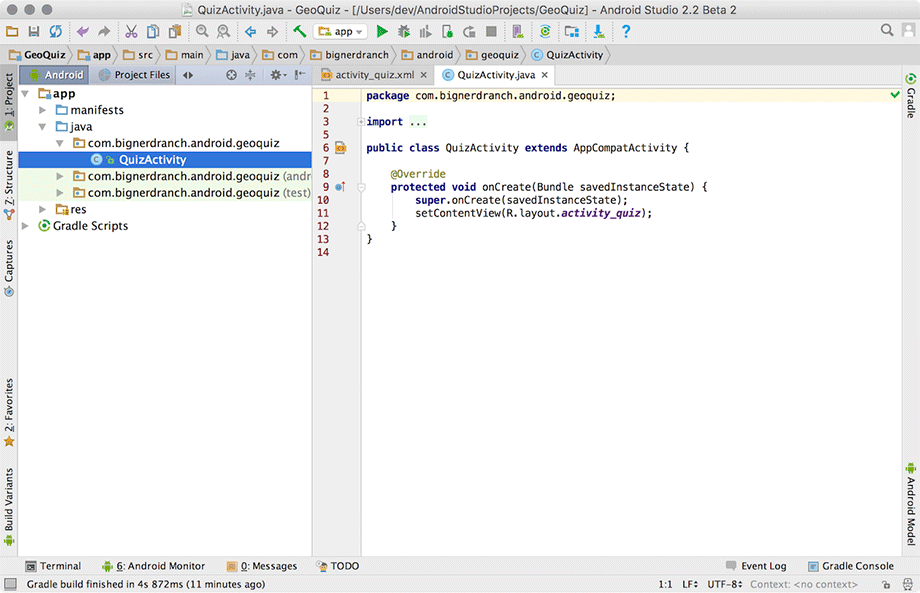920x593 pixels.
Task: Navigate back with the left arrow icon
Action: (x=251, y=32)
